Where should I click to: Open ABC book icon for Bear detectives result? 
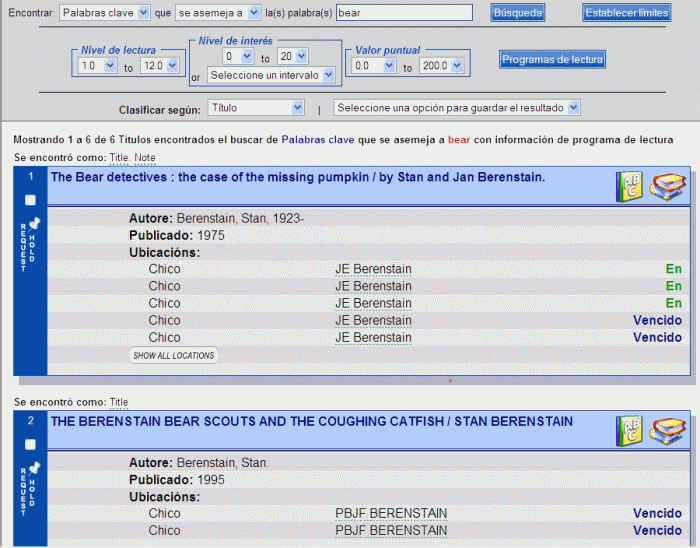629,187
